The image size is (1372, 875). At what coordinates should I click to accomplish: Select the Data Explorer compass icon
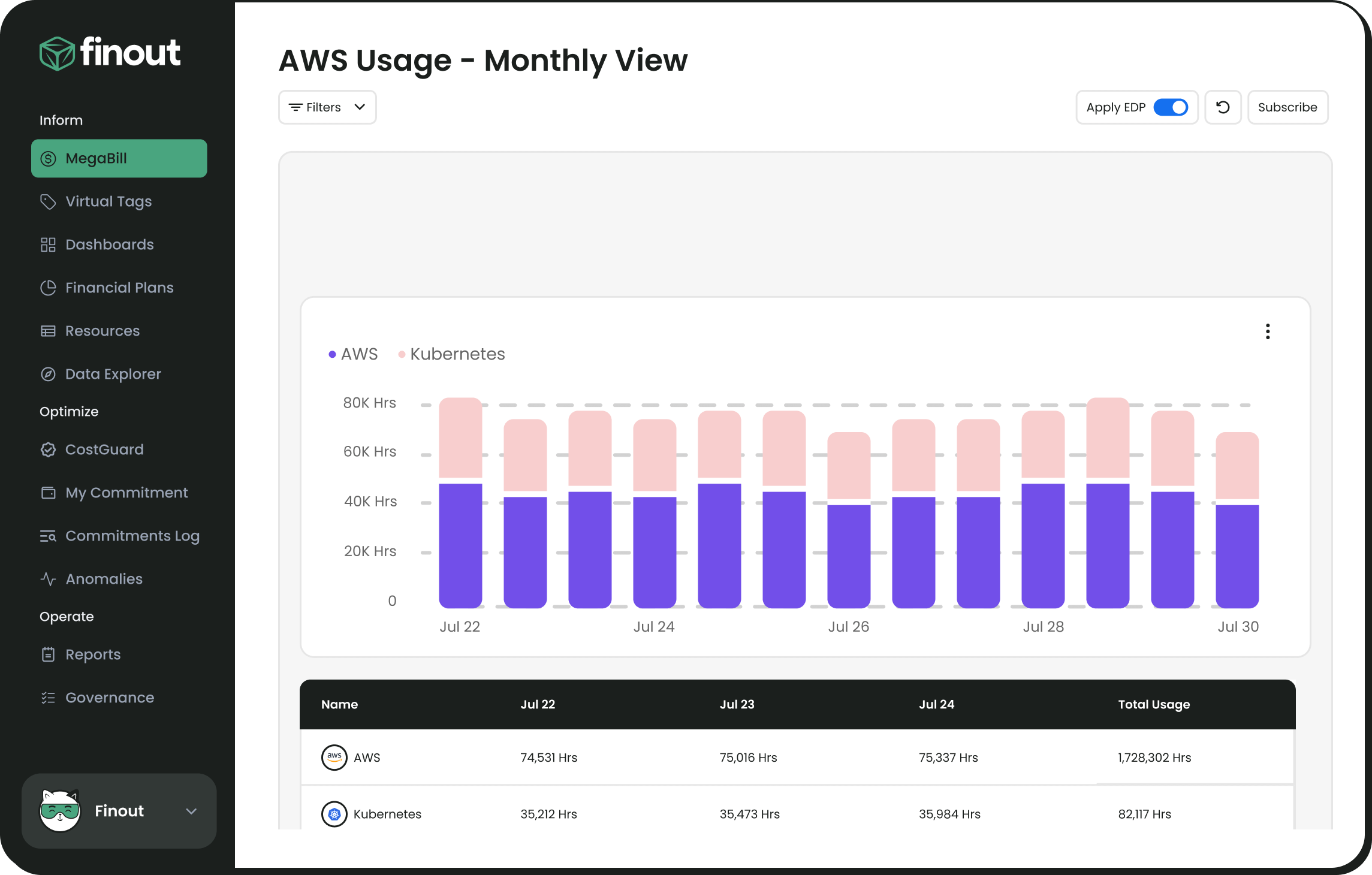point(49,373)
